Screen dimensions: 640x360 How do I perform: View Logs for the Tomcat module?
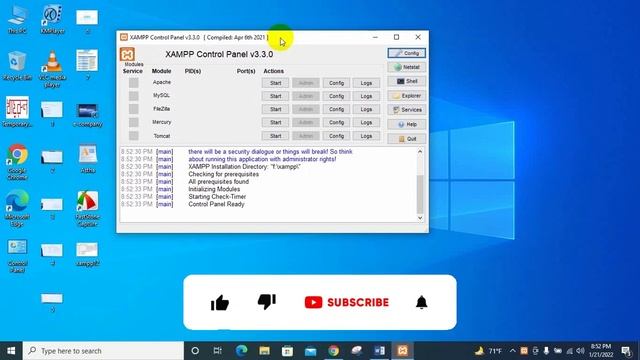click(x=366, y=136)
